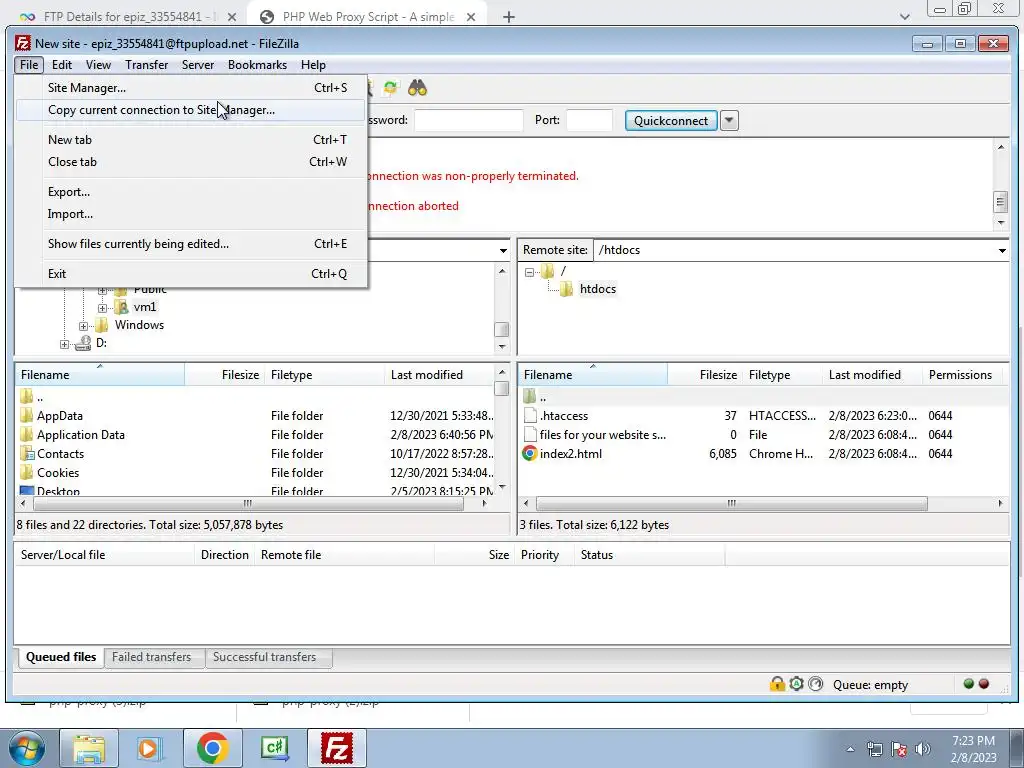Click the Password input field

pos(468,120)
